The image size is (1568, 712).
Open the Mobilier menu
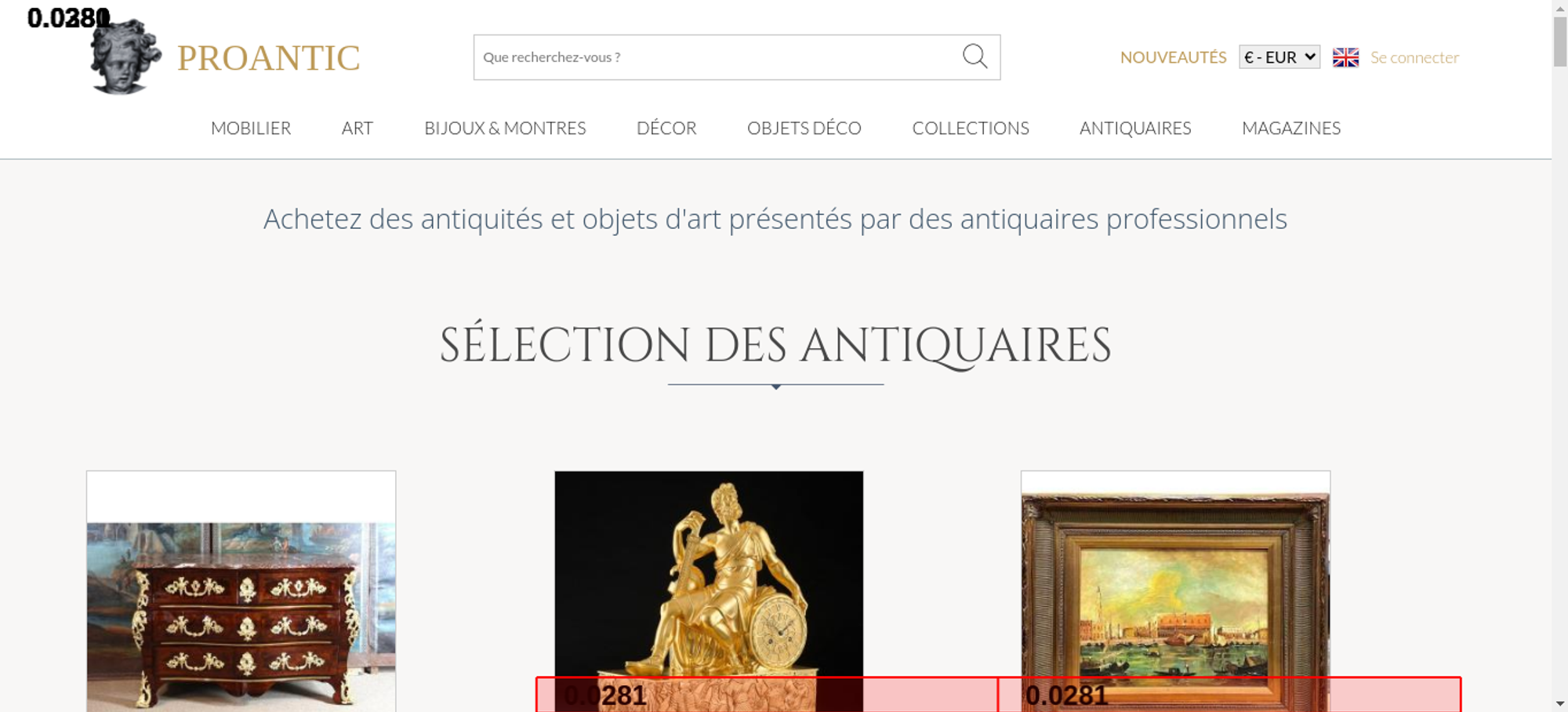point(251,128)
